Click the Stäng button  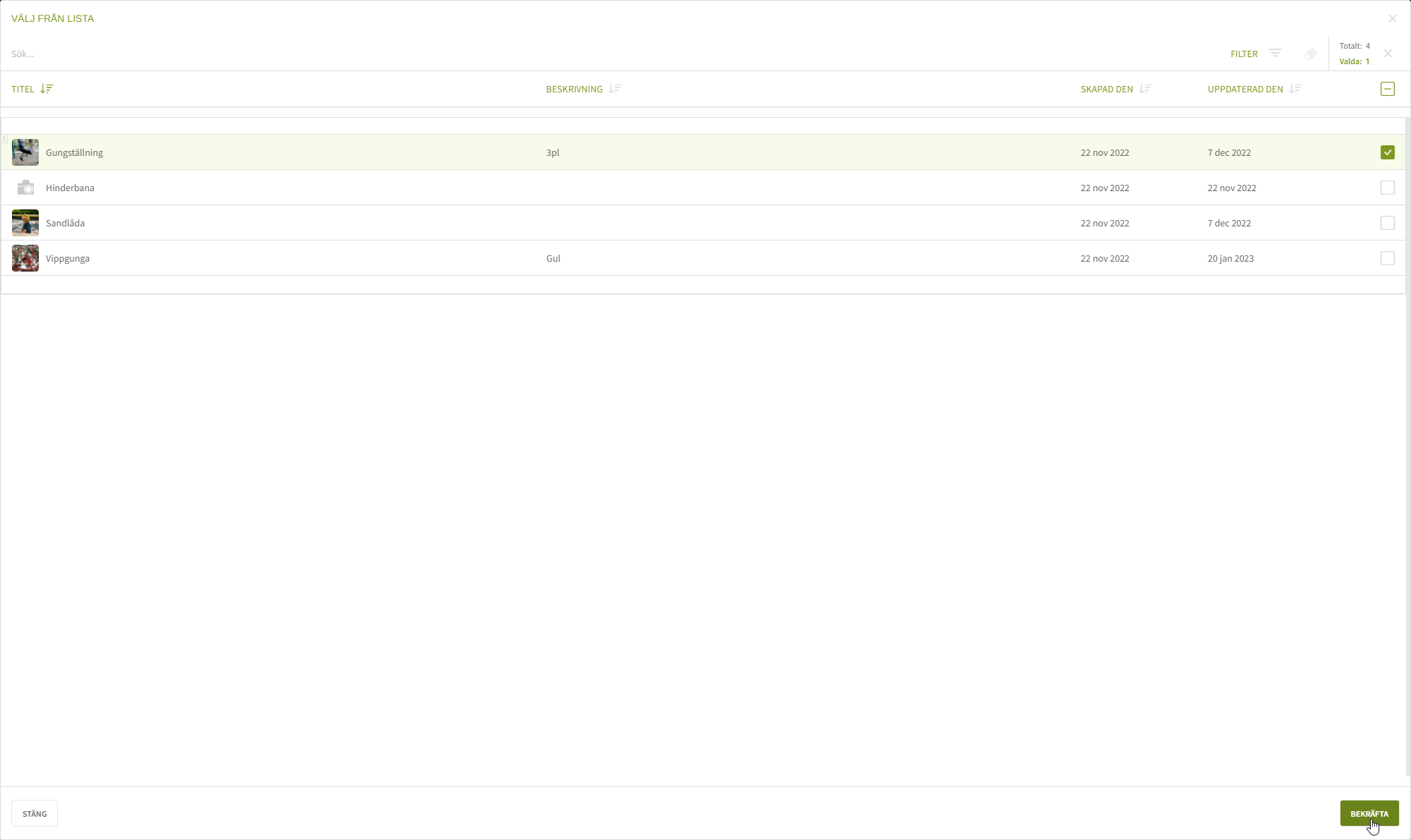click(x=35, y=813)
